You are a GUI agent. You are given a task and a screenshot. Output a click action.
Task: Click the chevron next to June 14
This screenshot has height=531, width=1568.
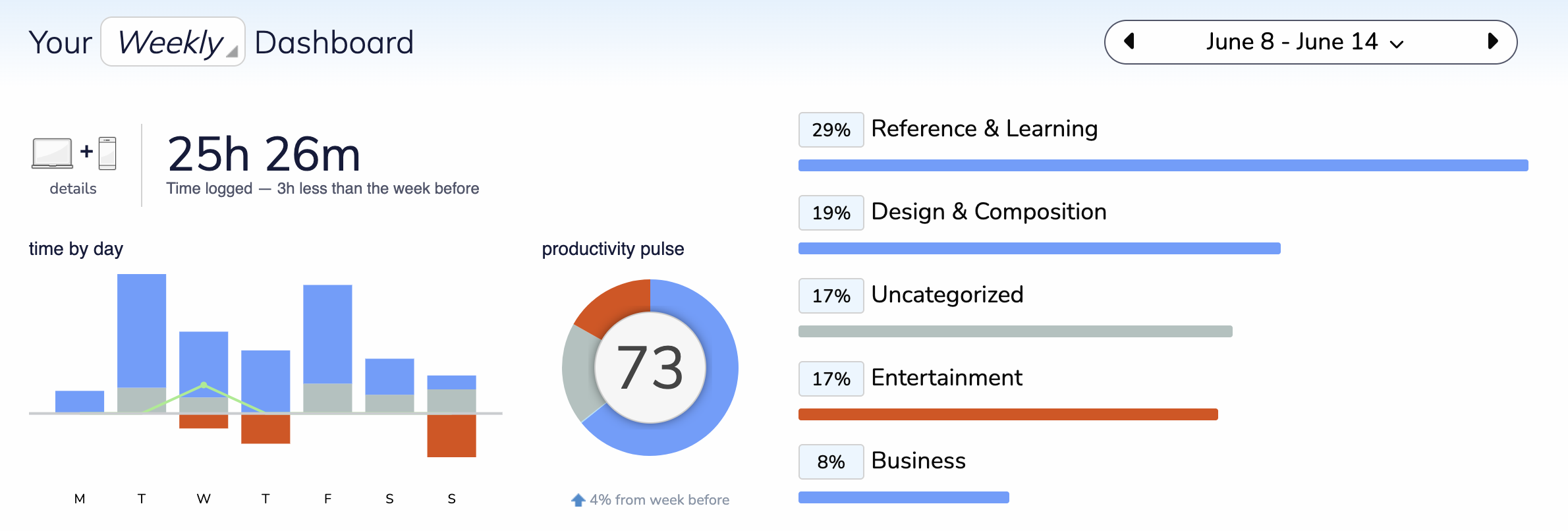(x=1397, y=44)
